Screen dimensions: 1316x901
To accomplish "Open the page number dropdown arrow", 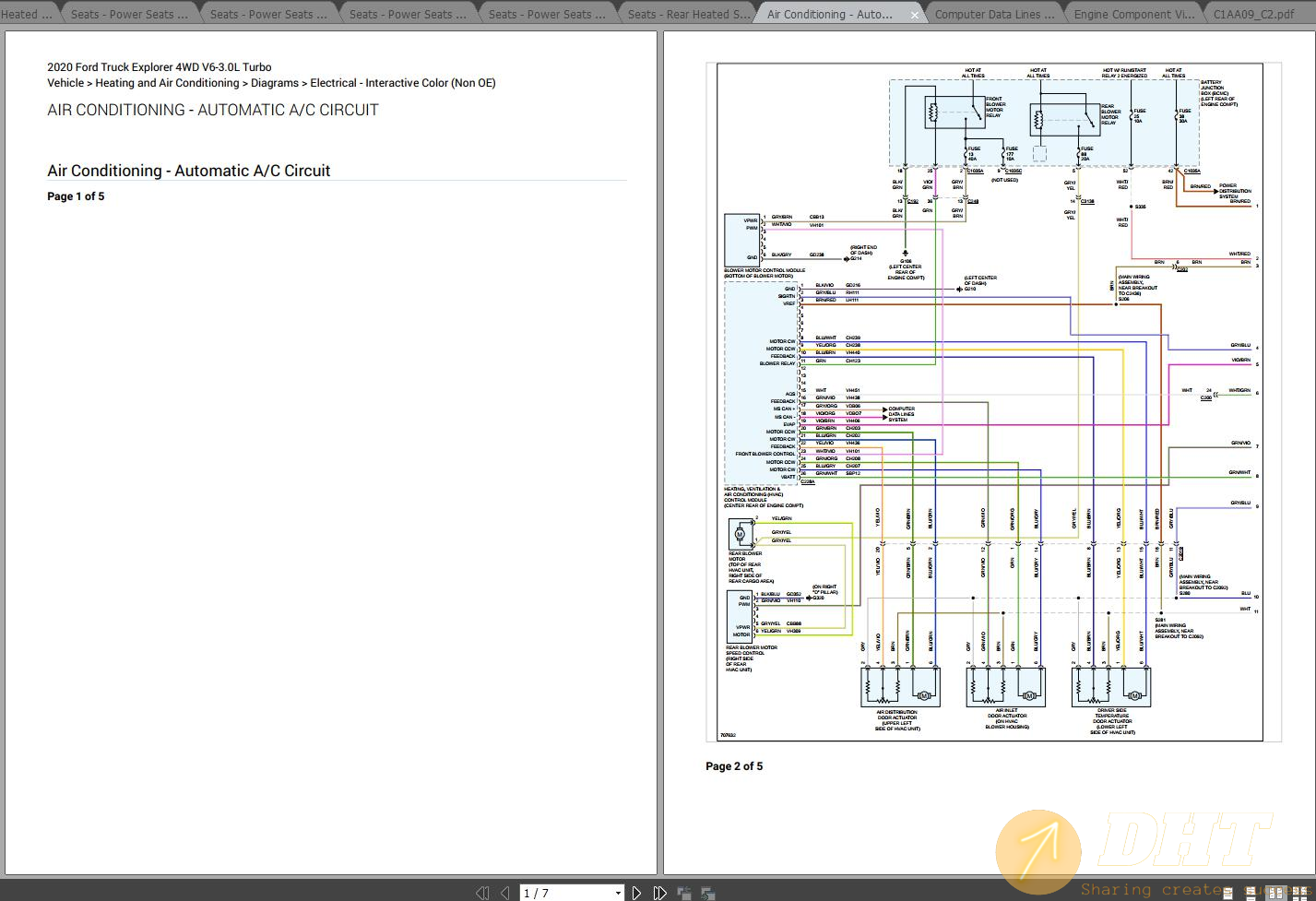I will 618,893.
